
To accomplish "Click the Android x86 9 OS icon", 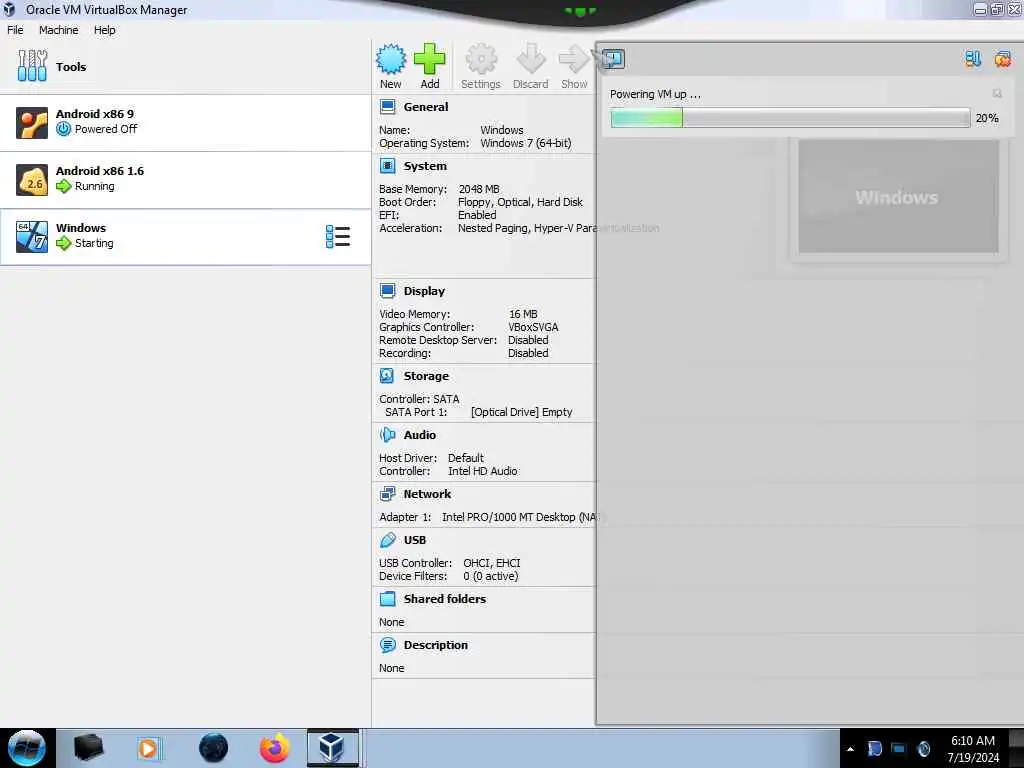I will point(32,123).
